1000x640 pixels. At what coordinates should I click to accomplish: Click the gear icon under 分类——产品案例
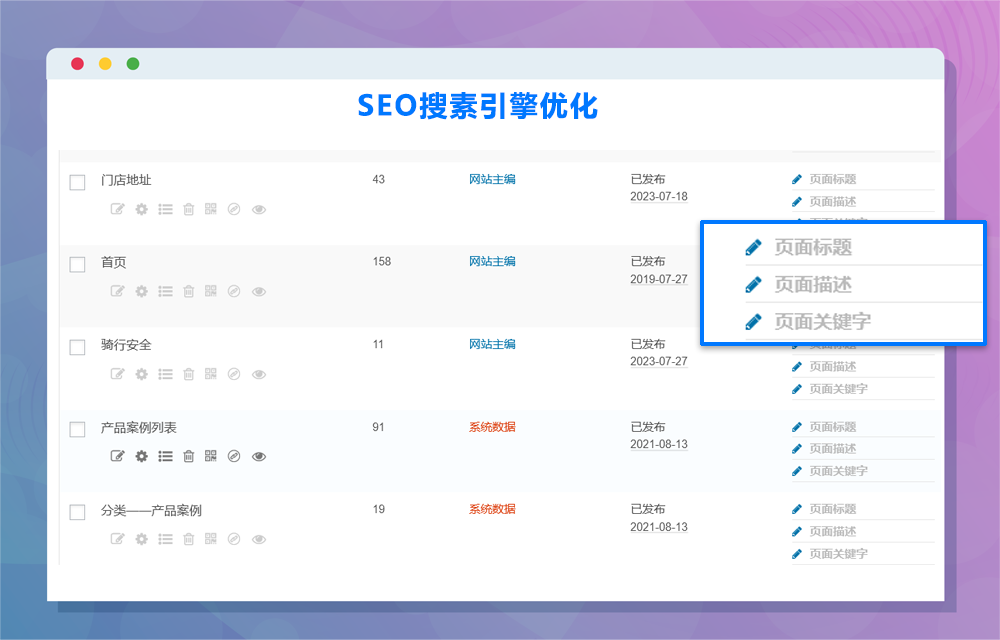[141, 539]
